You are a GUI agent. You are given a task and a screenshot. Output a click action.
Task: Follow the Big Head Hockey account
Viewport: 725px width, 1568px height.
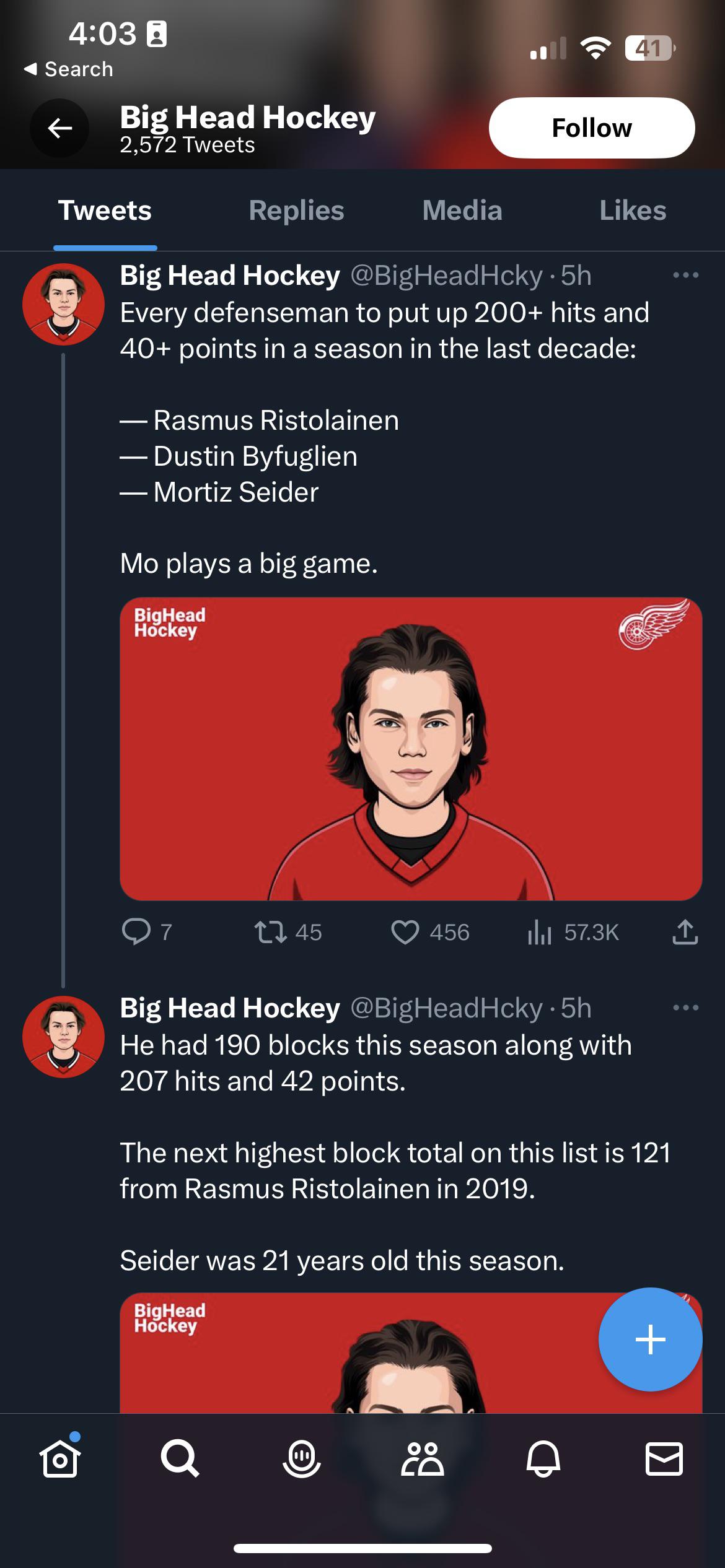coord(591,128)
